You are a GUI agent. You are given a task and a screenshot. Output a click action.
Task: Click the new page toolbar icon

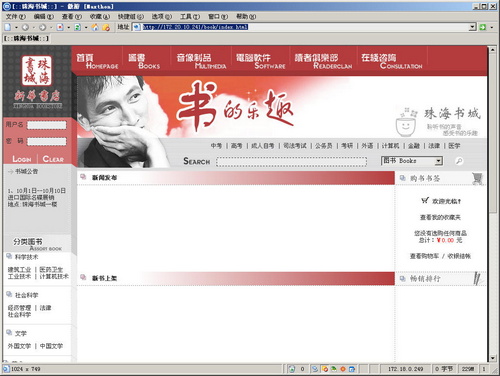(x=8, y=27)
